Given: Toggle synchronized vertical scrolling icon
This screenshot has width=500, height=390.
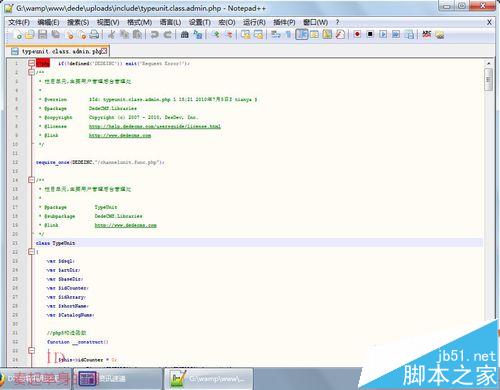Looking at the screenshot, I should pyautogui.click(x=246, y=34).
